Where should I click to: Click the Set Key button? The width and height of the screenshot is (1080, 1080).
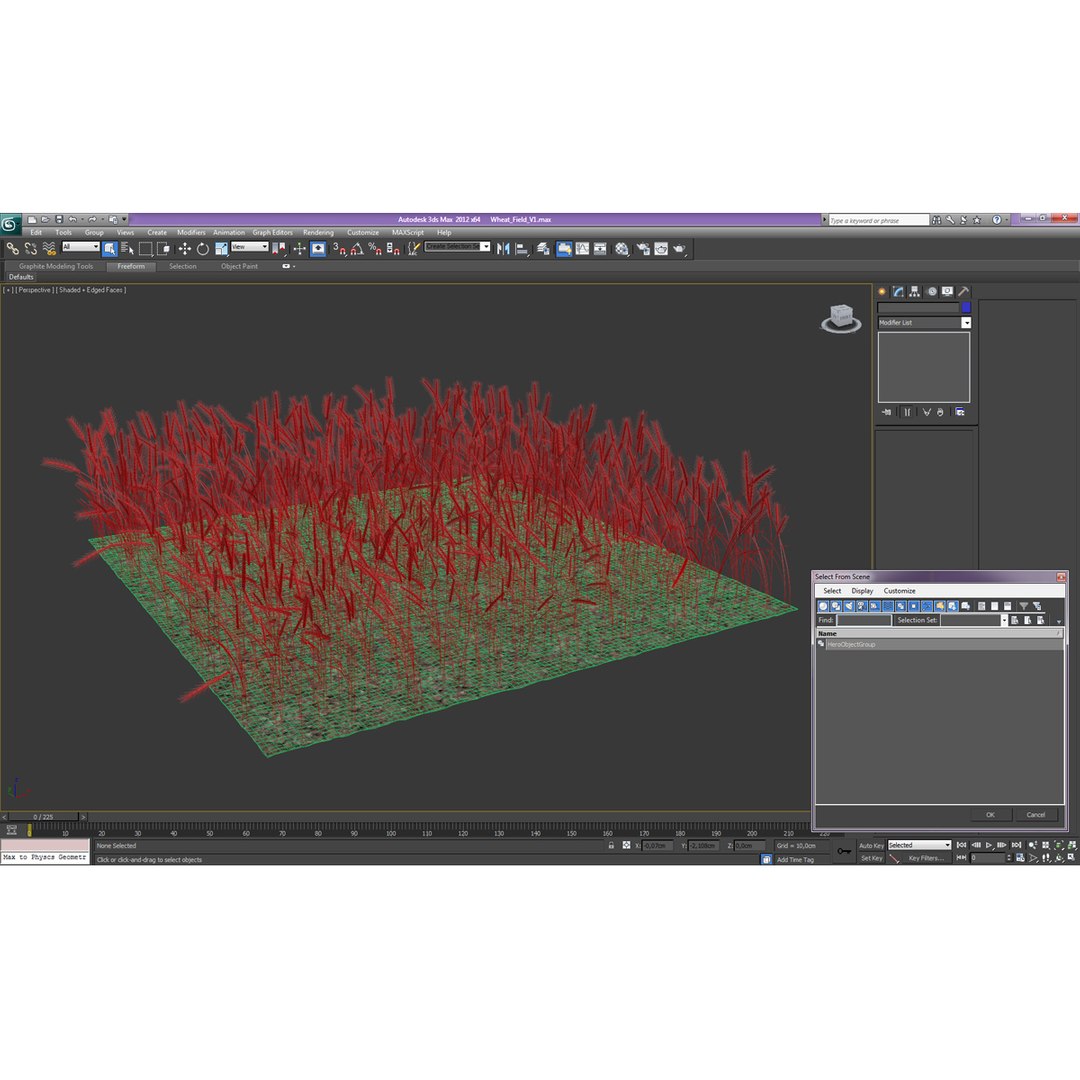[871, 858]
